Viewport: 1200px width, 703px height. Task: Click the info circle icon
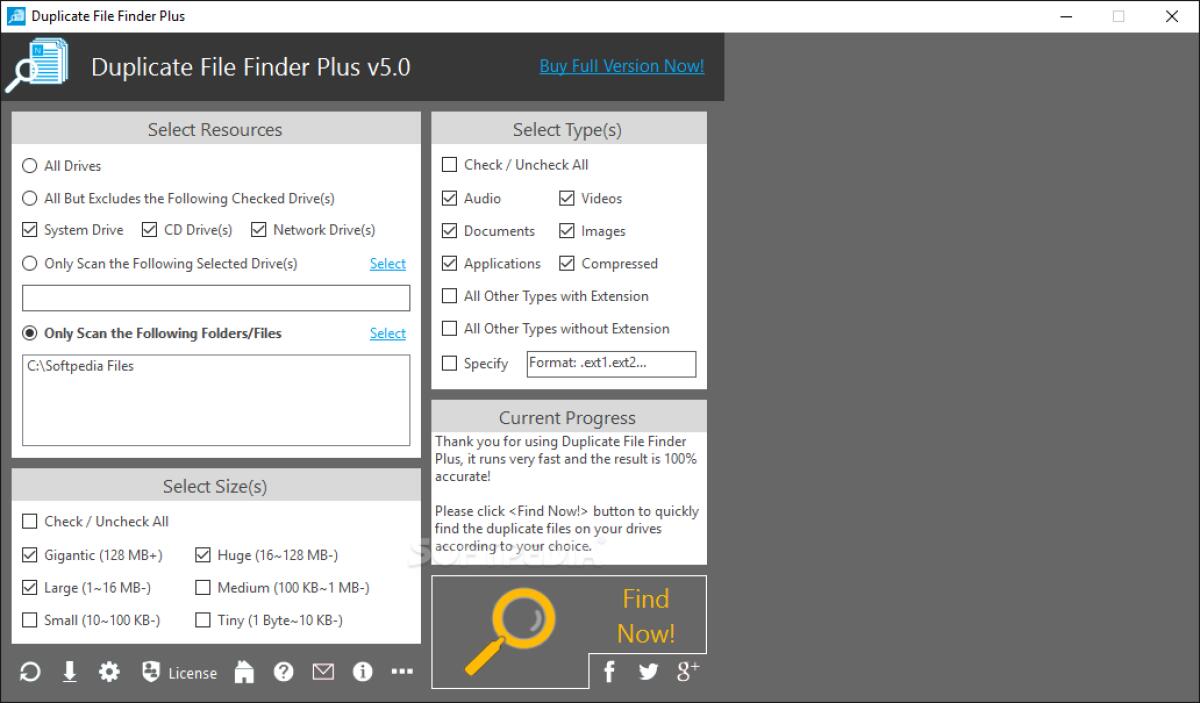[x=363, y=672]
